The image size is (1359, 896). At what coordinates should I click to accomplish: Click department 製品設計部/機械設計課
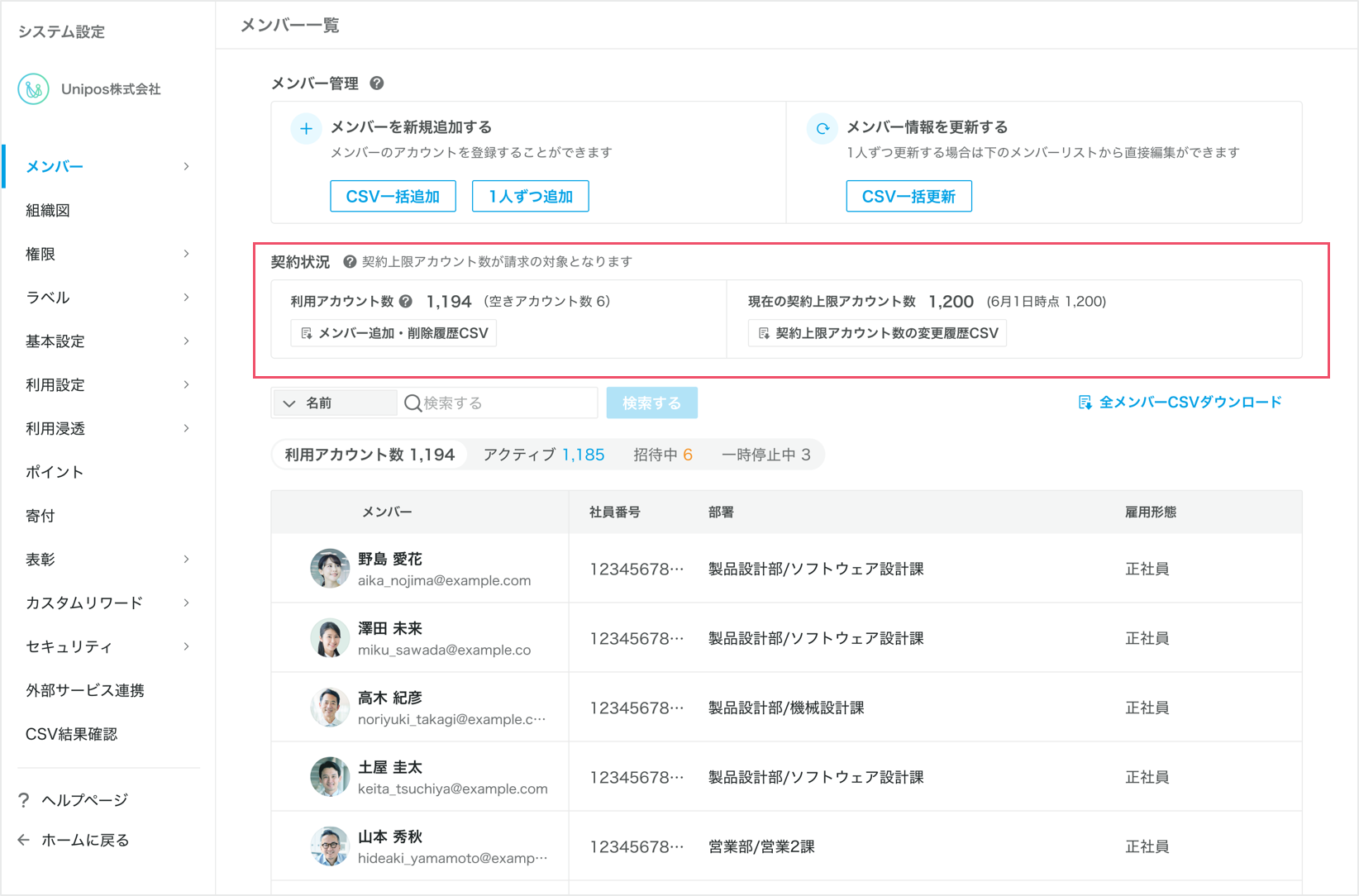point(786,708)
